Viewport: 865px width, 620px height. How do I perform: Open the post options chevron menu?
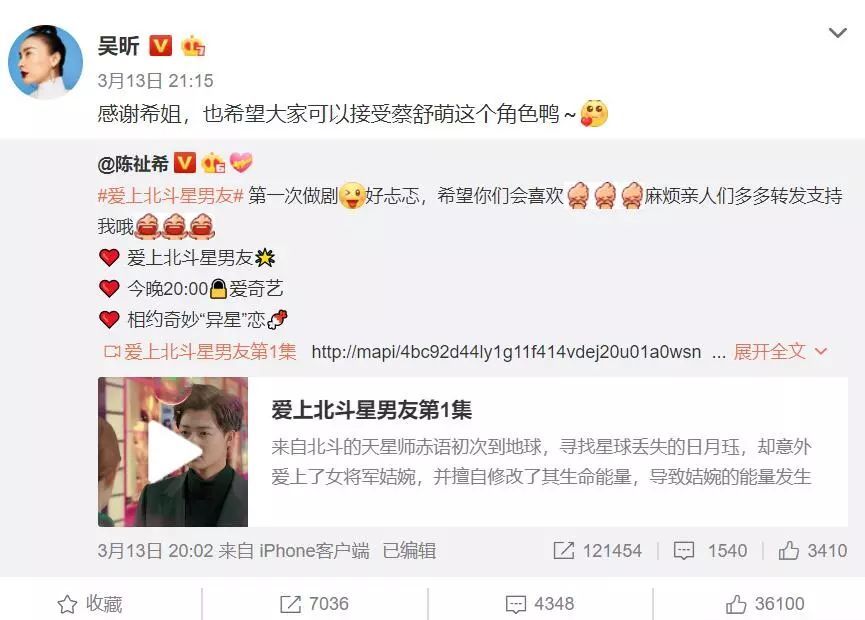837,33
